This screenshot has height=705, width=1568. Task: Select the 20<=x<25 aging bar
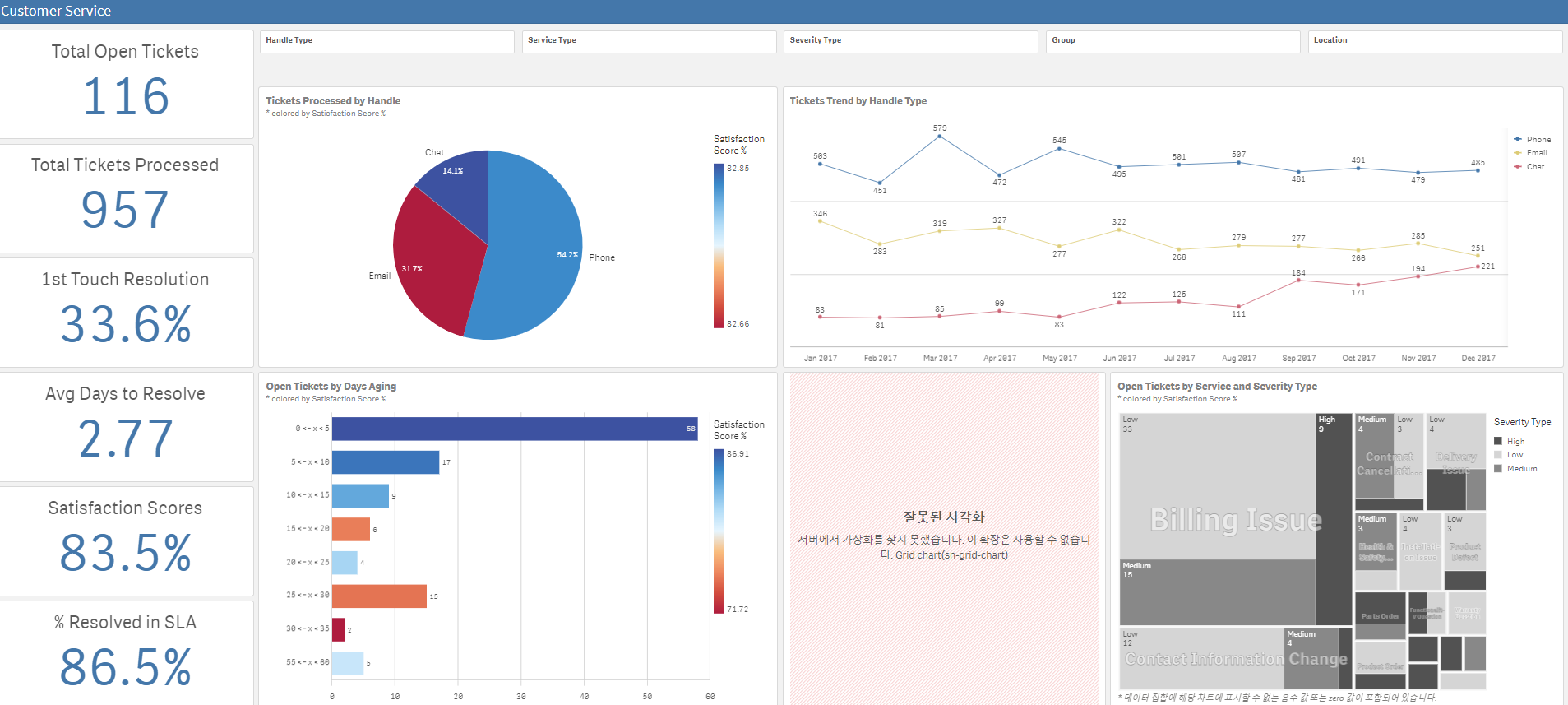pos(345,563)
